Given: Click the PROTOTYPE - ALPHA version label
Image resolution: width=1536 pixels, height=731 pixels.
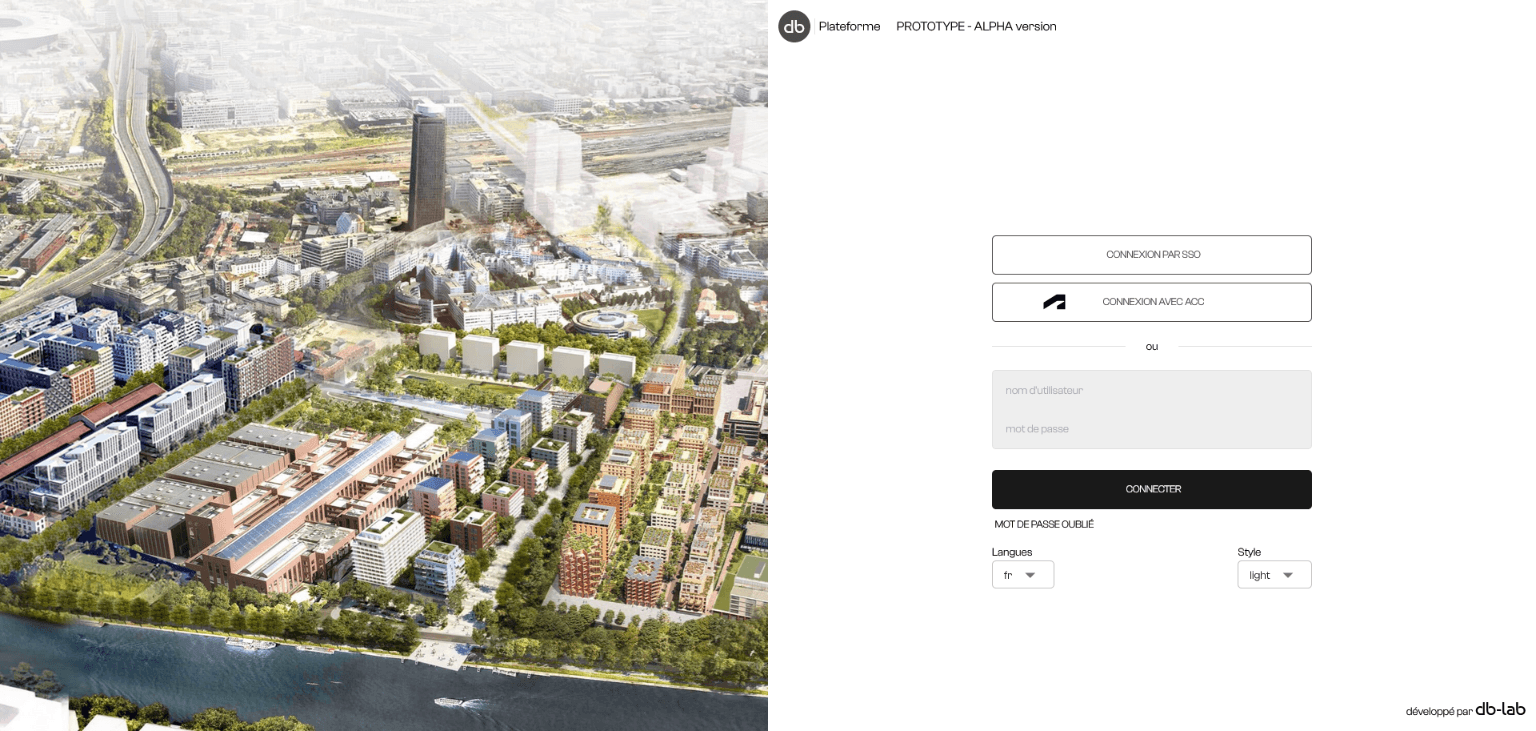Looking at the screenshot, I should (x=976, y=27).
